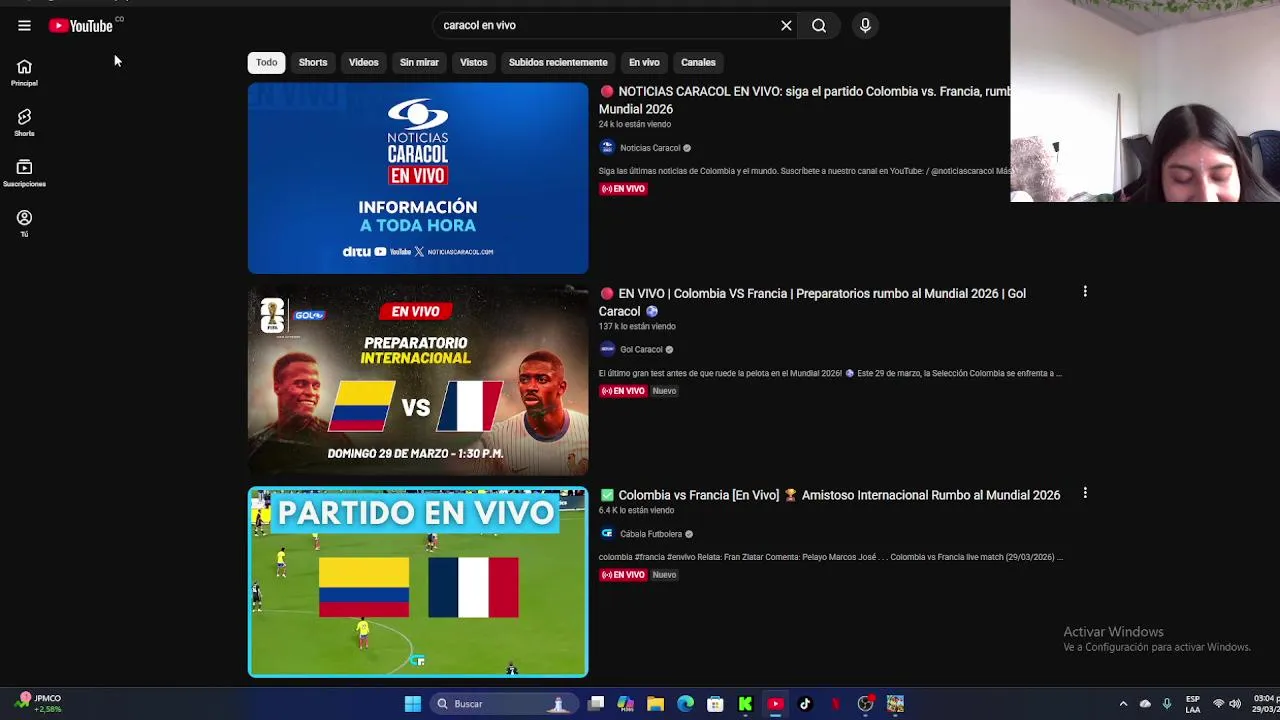Show hidden system tray icons

pyautogui.click(x=1123, y=704)
